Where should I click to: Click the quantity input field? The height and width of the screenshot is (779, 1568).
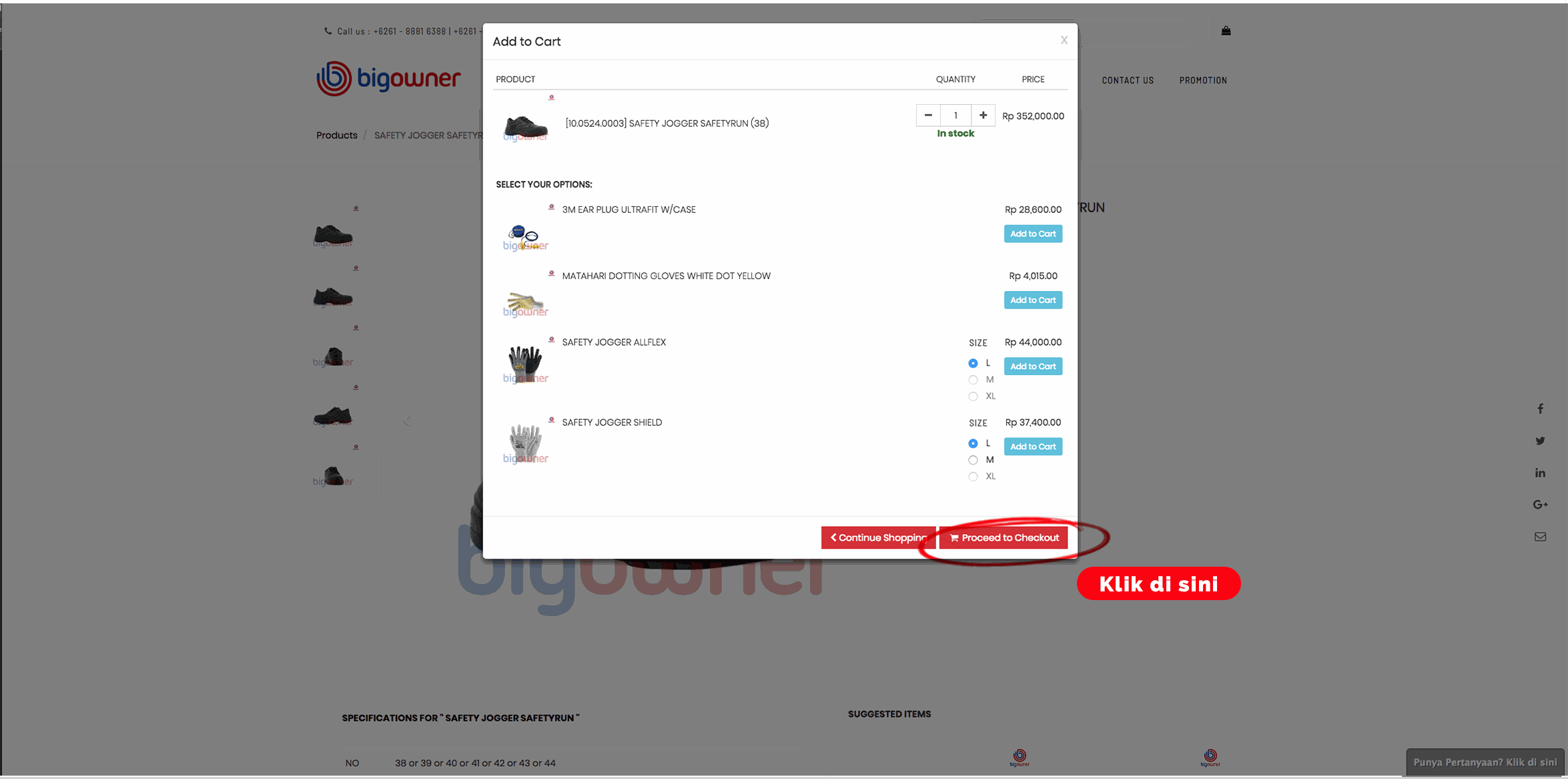coord(955,115)
